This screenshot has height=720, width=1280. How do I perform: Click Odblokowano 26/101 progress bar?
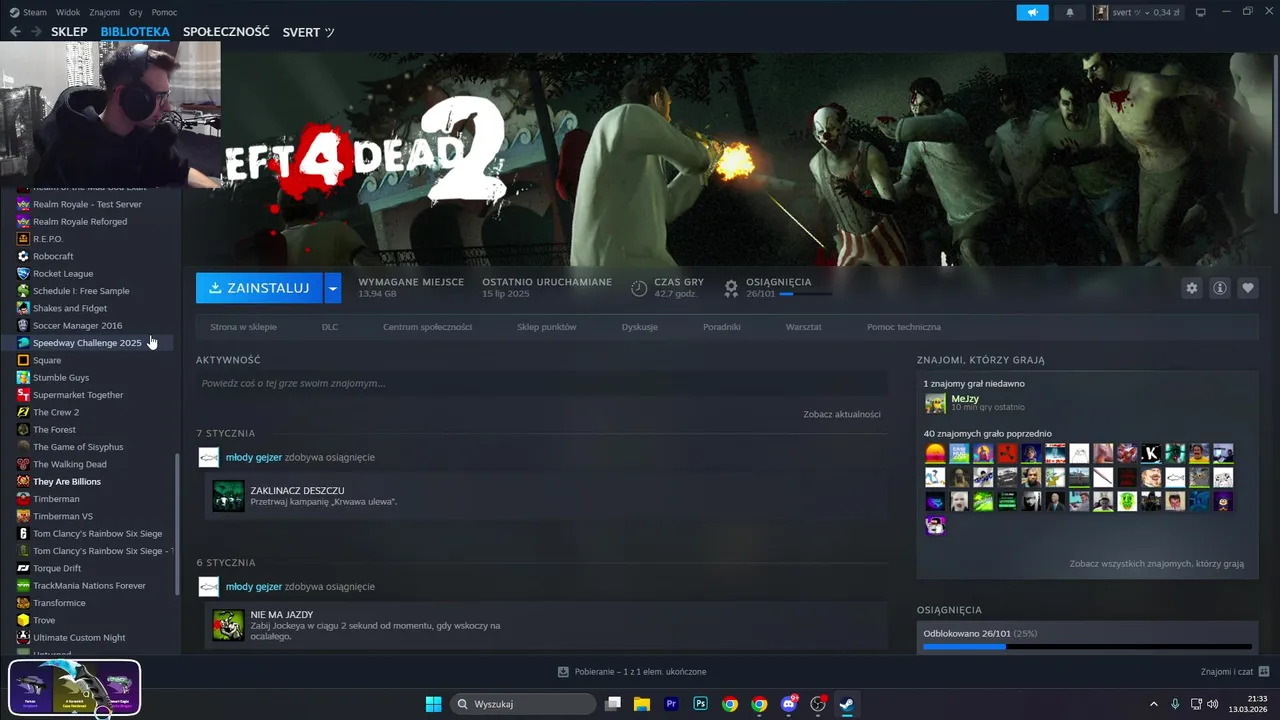pyautogui.click(x=1087, y=647)
